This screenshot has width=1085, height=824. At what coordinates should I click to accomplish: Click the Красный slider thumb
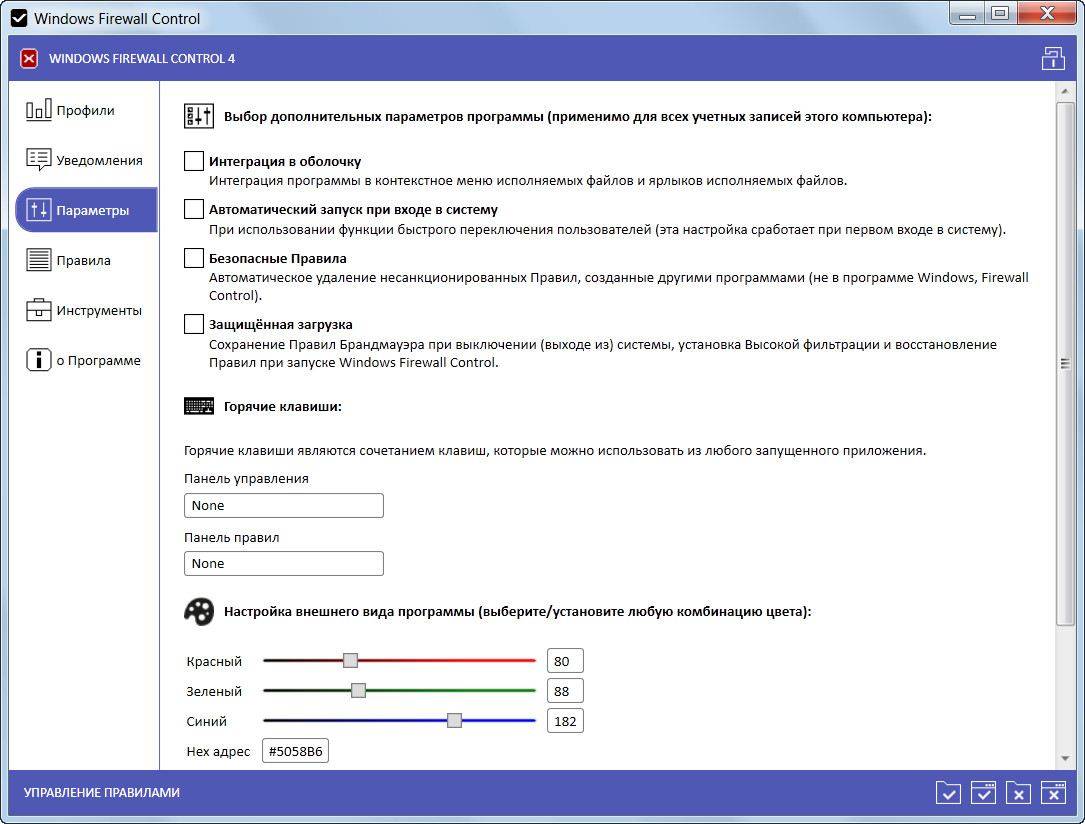click(350, 661)
